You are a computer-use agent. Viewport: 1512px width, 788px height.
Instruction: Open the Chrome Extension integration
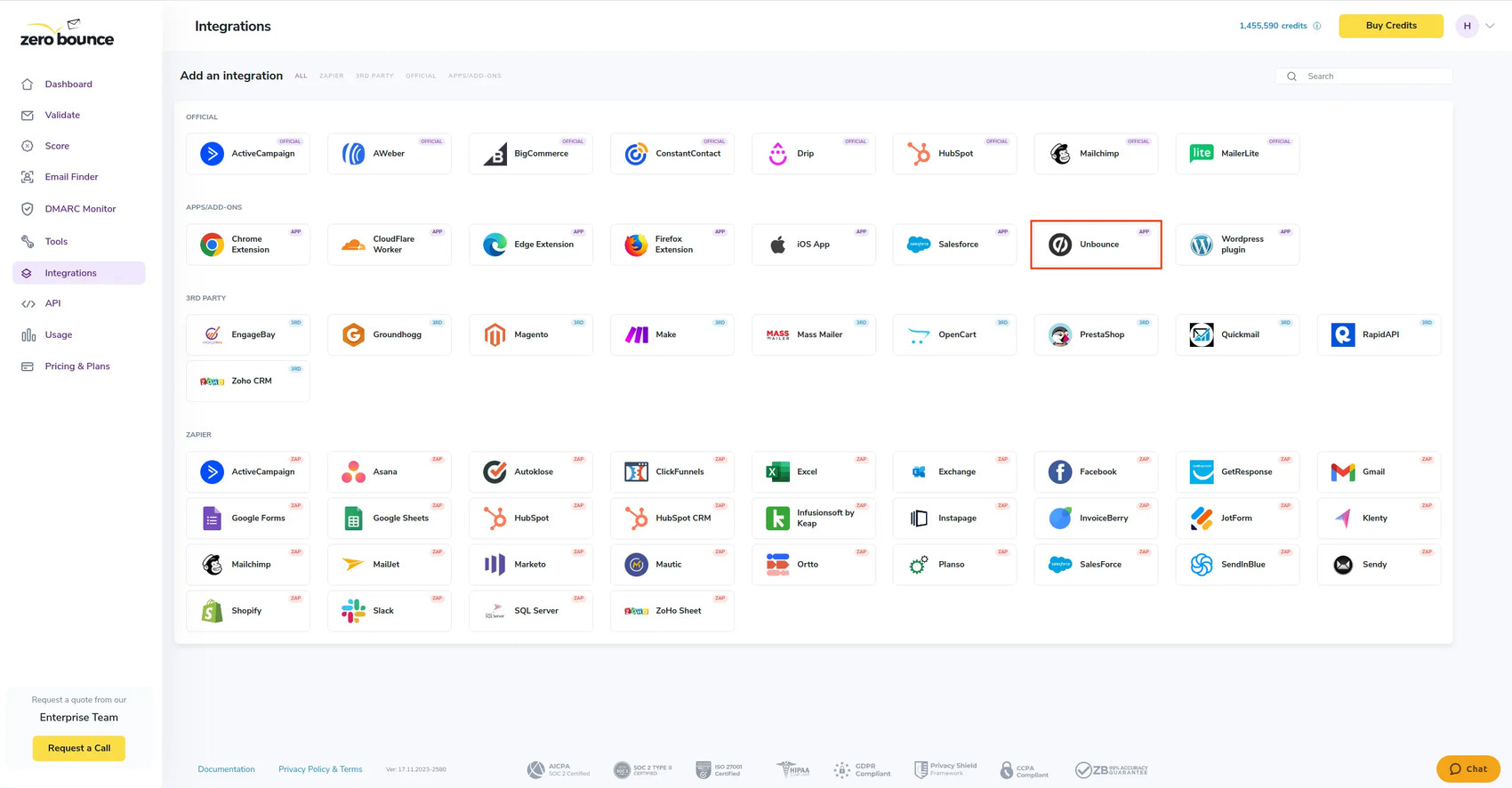[248, 245]
